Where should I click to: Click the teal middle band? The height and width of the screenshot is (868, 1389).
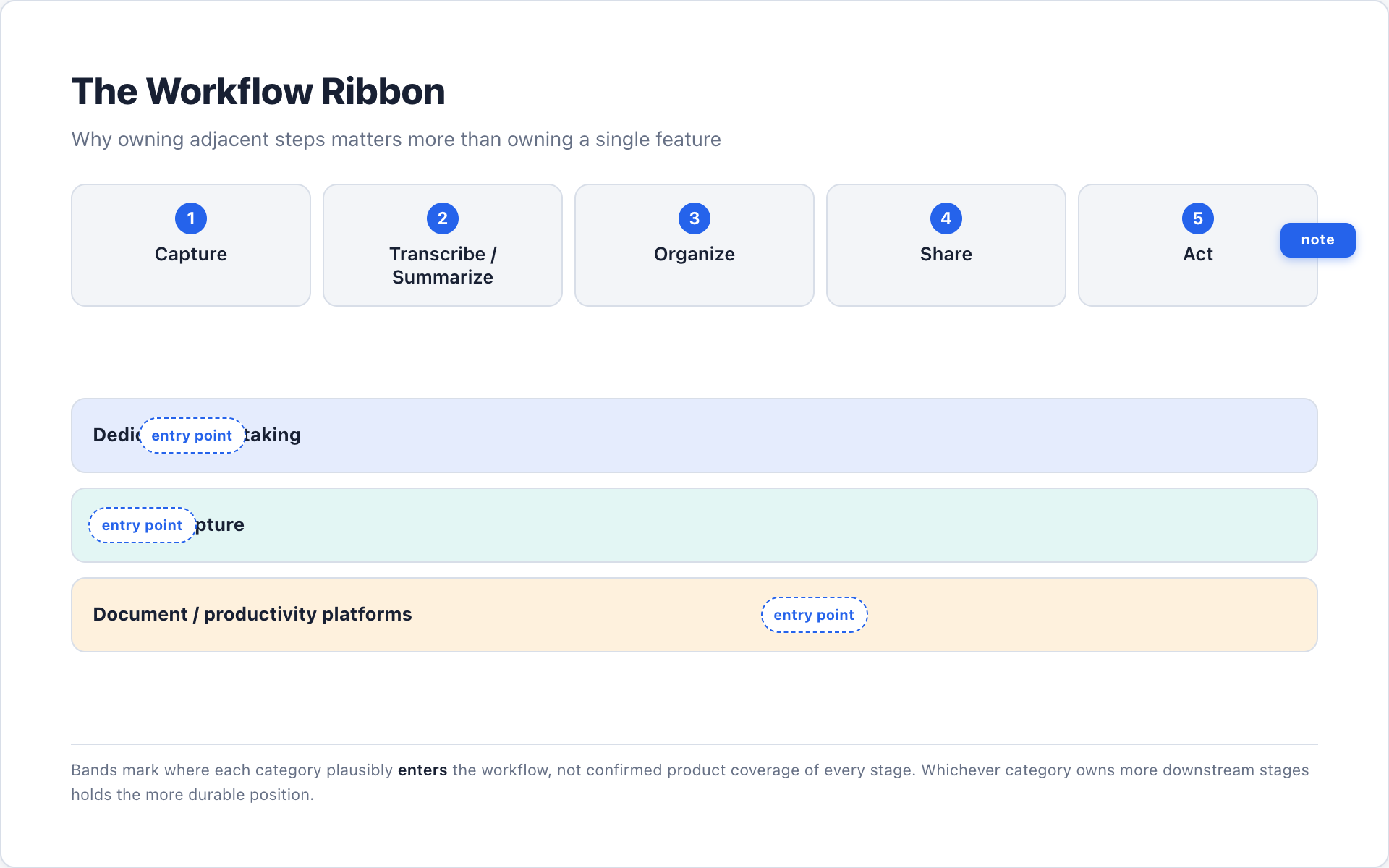click(694, 525)
